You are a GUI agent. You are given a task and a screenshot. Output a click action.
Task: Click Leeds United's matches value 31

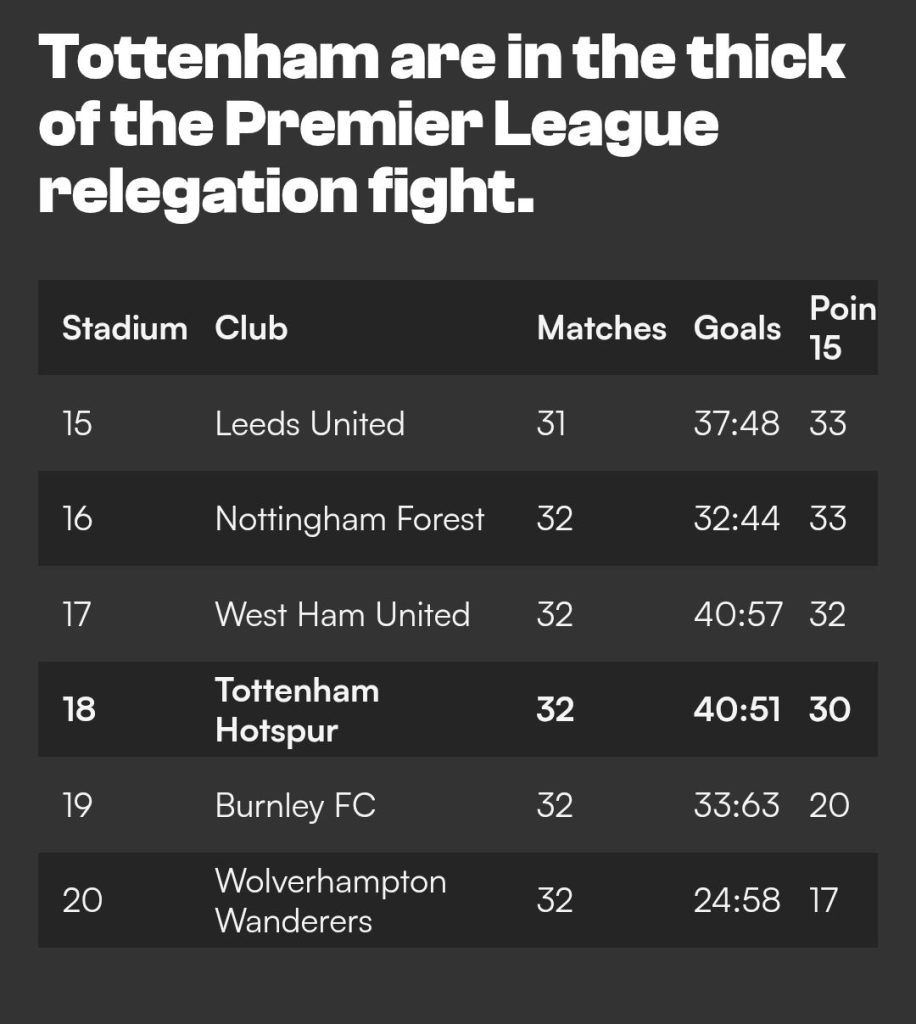(x=551, y=423)
